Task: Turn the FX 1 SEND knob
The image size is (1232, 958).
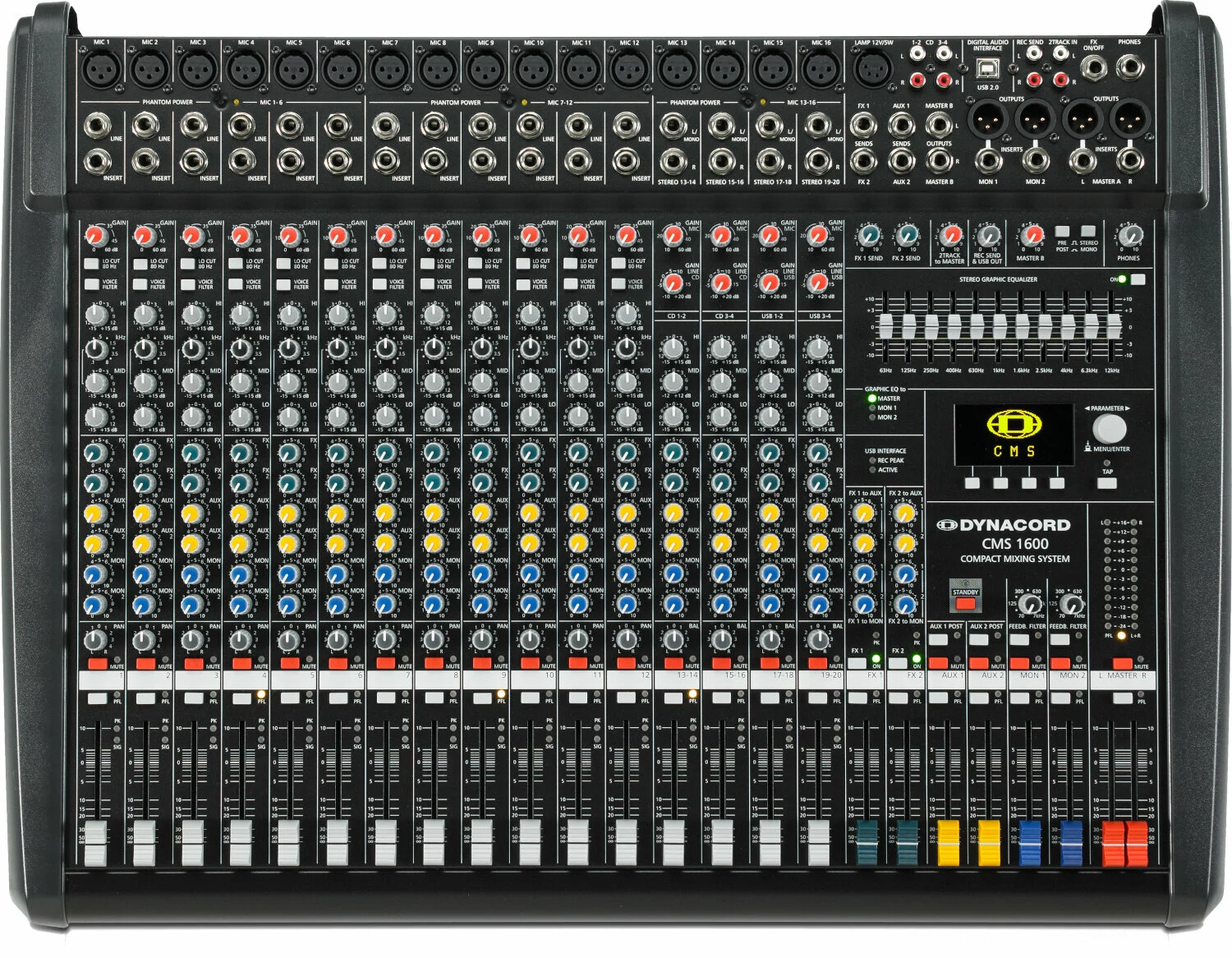Action: point(869,237)
